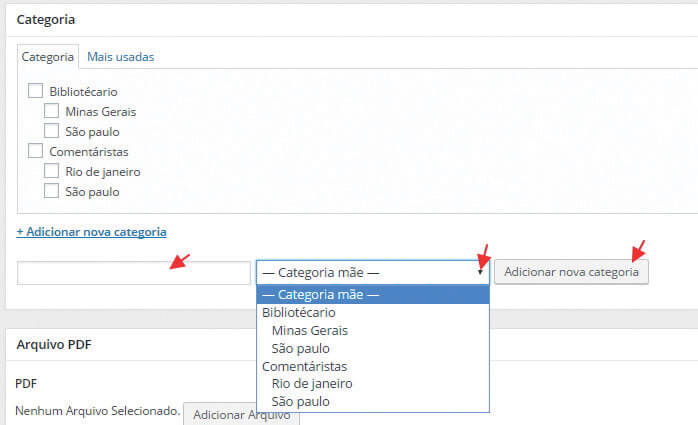Switch to the Mais usadas tab
The image size is (698, 425).
point(120,57)
